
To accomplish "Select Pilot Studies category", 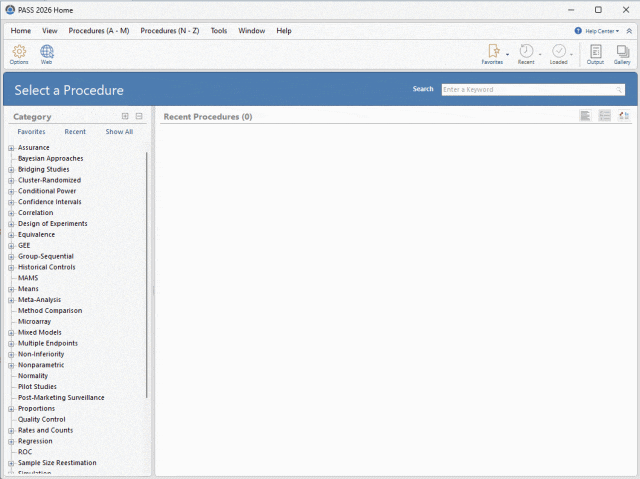I will (37, 387).
